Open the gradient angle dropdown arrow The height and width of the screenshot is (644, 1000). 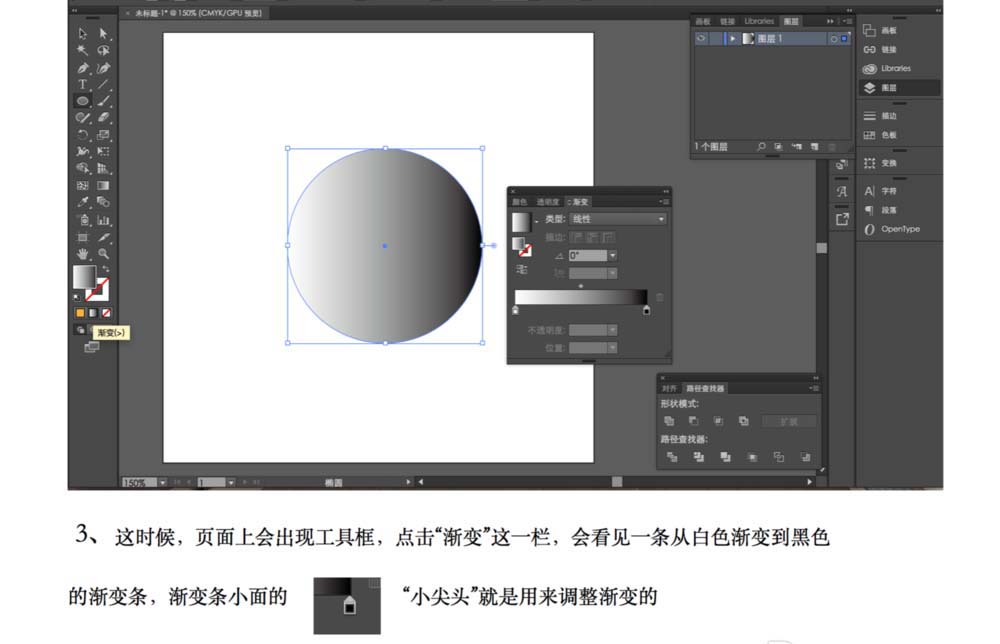tap(612, 256)
